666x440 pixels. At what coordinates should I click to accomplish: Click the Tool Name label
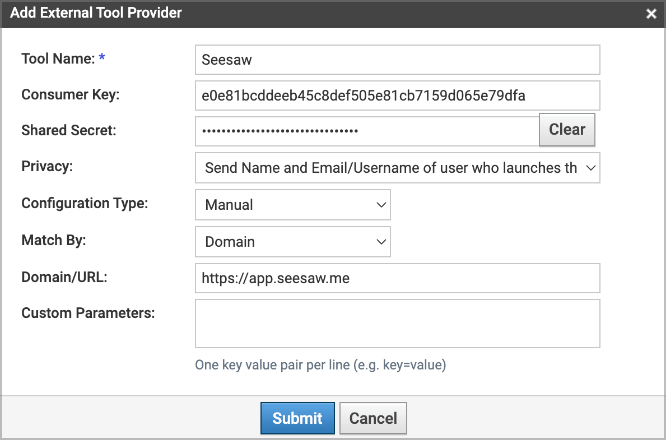tap(57, 59)
